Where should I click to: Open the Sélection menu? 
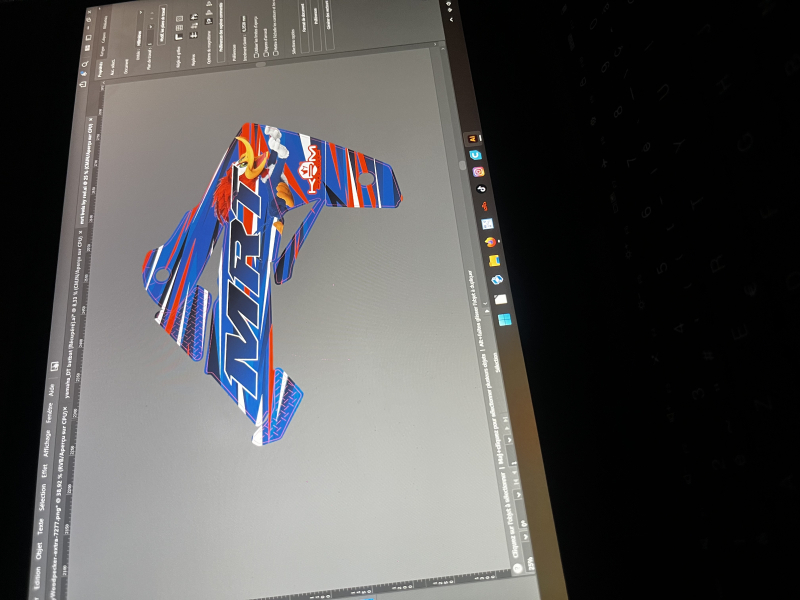pos(43,497)
